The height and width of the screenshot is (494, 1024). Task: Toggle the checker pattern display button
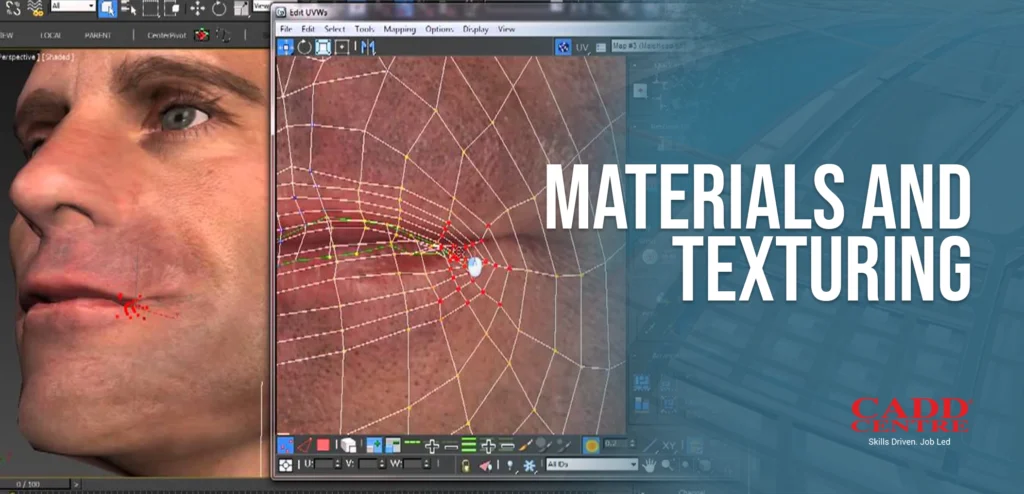(565, 47)
